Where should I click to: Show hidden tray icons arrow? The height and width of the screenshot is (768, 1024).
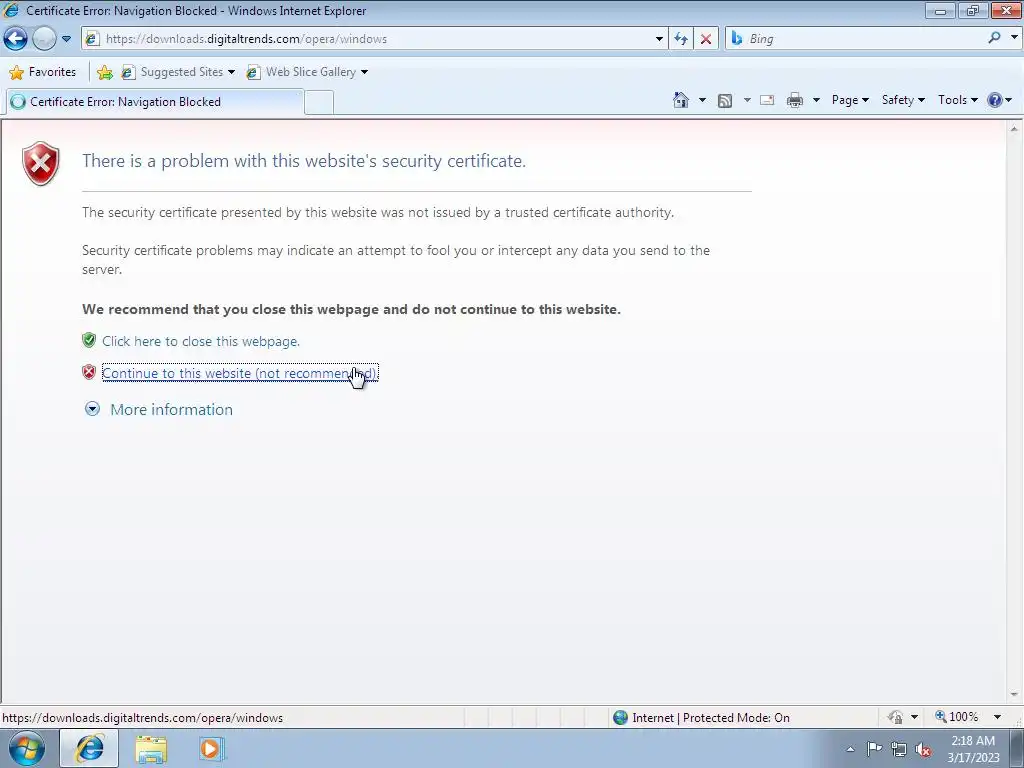850,749
